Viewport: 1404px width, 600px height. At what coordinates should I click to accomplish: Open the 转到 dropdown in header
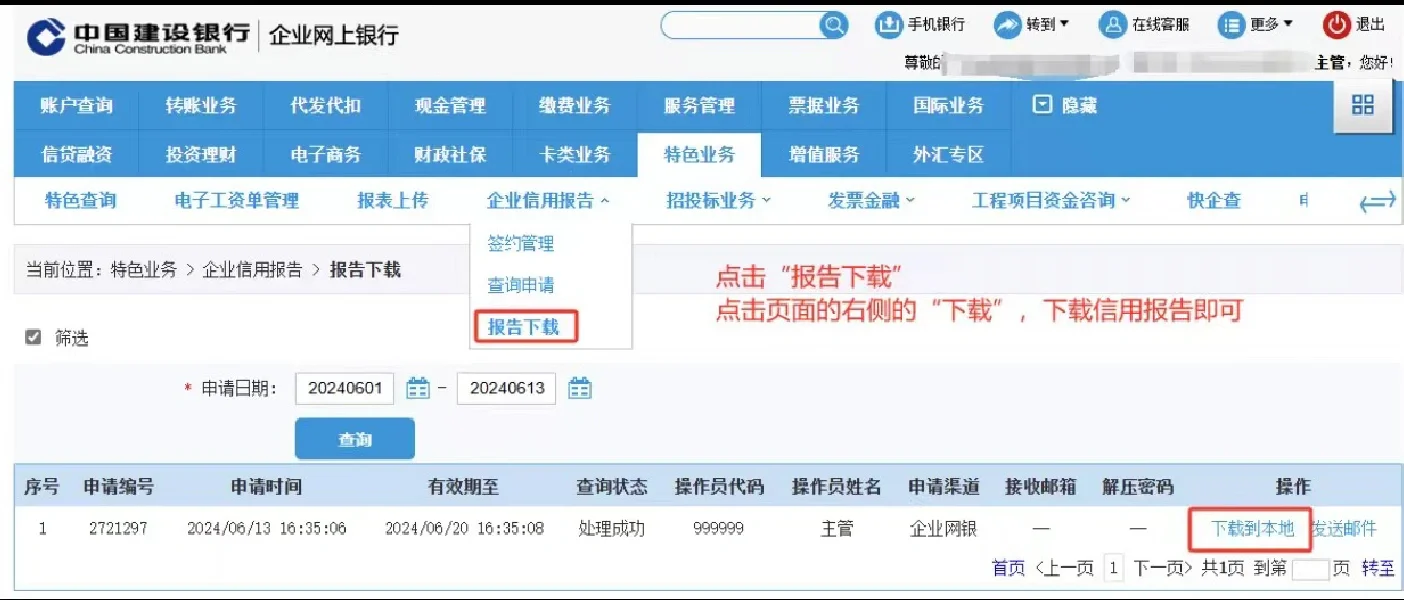(1030, 25)
